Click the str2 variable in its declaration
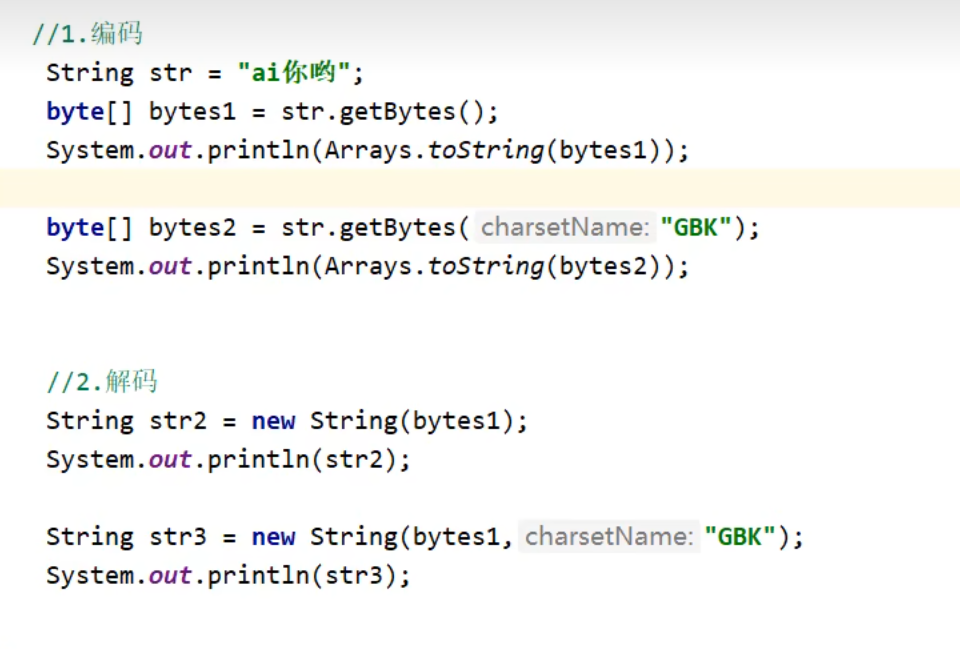The image size is (960, 649). [x=177, y=421]
